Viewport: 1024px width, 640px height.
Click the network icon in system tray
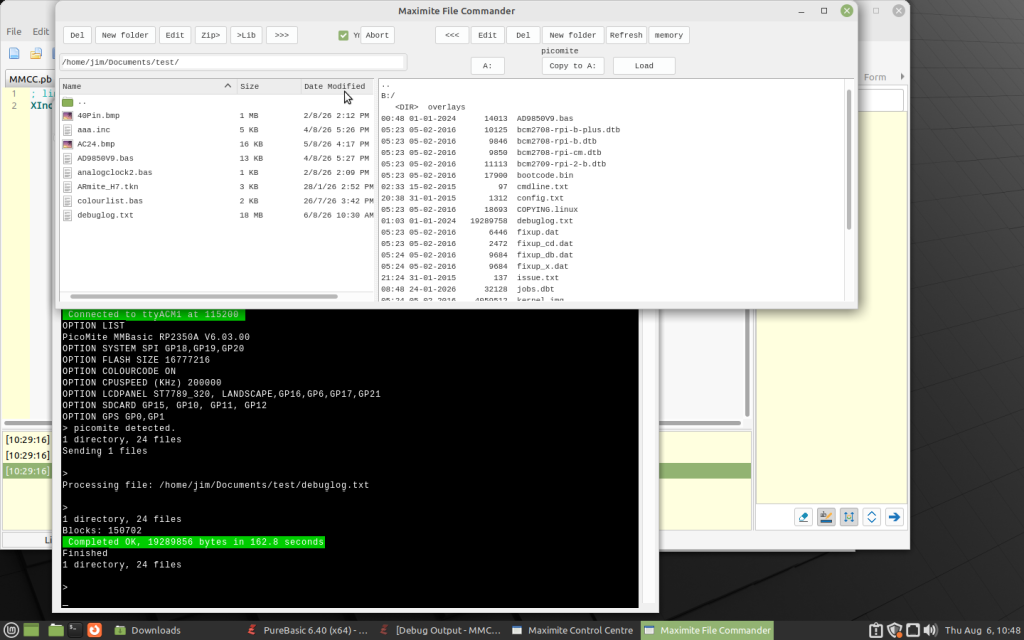(x=912, y=630)
